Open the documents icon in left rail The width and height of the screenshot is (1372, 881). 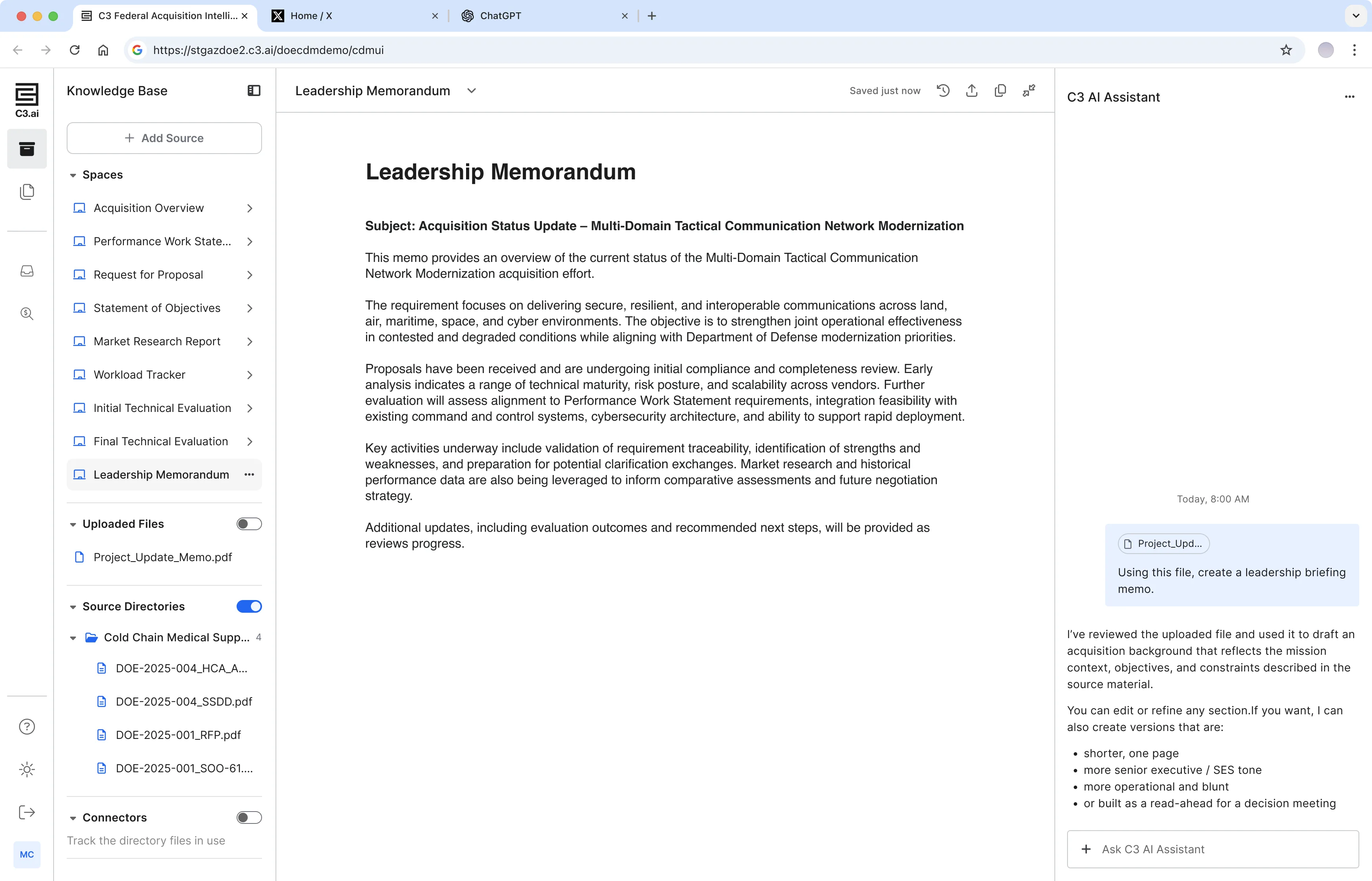coord(27,192)
